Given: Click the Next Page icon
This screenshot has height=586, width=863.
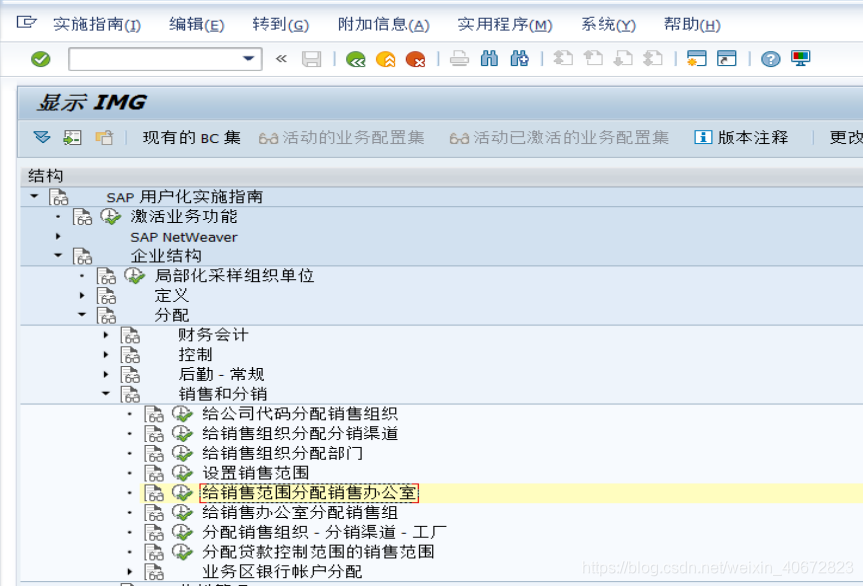Looking at the screenshot, I should tap(623, 58).
